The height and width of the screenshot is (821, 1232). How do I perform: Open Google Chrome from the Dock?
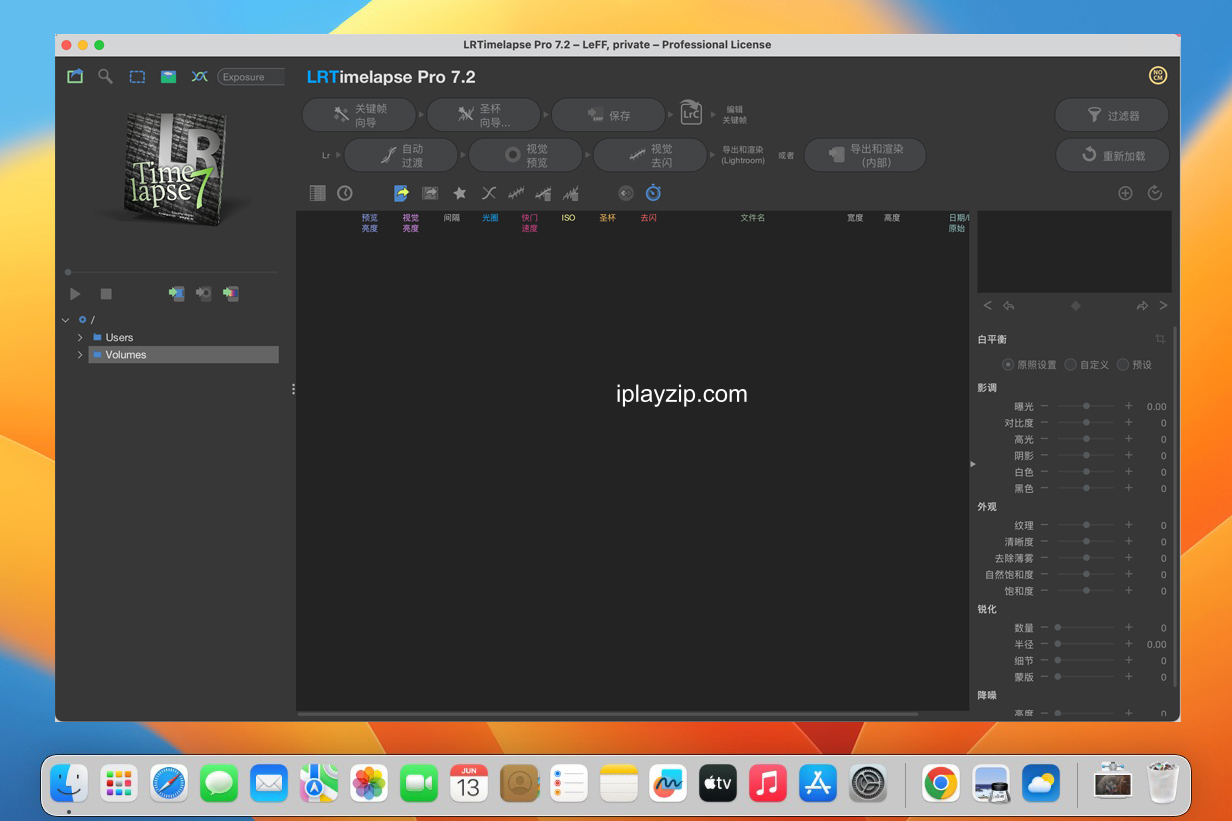(x=941, y=783)
